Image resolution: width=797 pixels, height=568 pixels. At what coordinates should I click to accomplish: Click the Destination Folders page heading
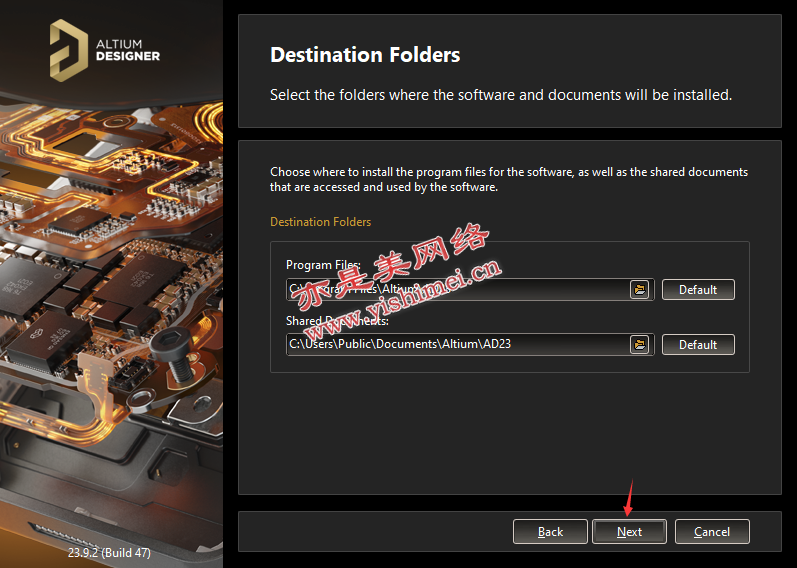(x=365, y=54)
